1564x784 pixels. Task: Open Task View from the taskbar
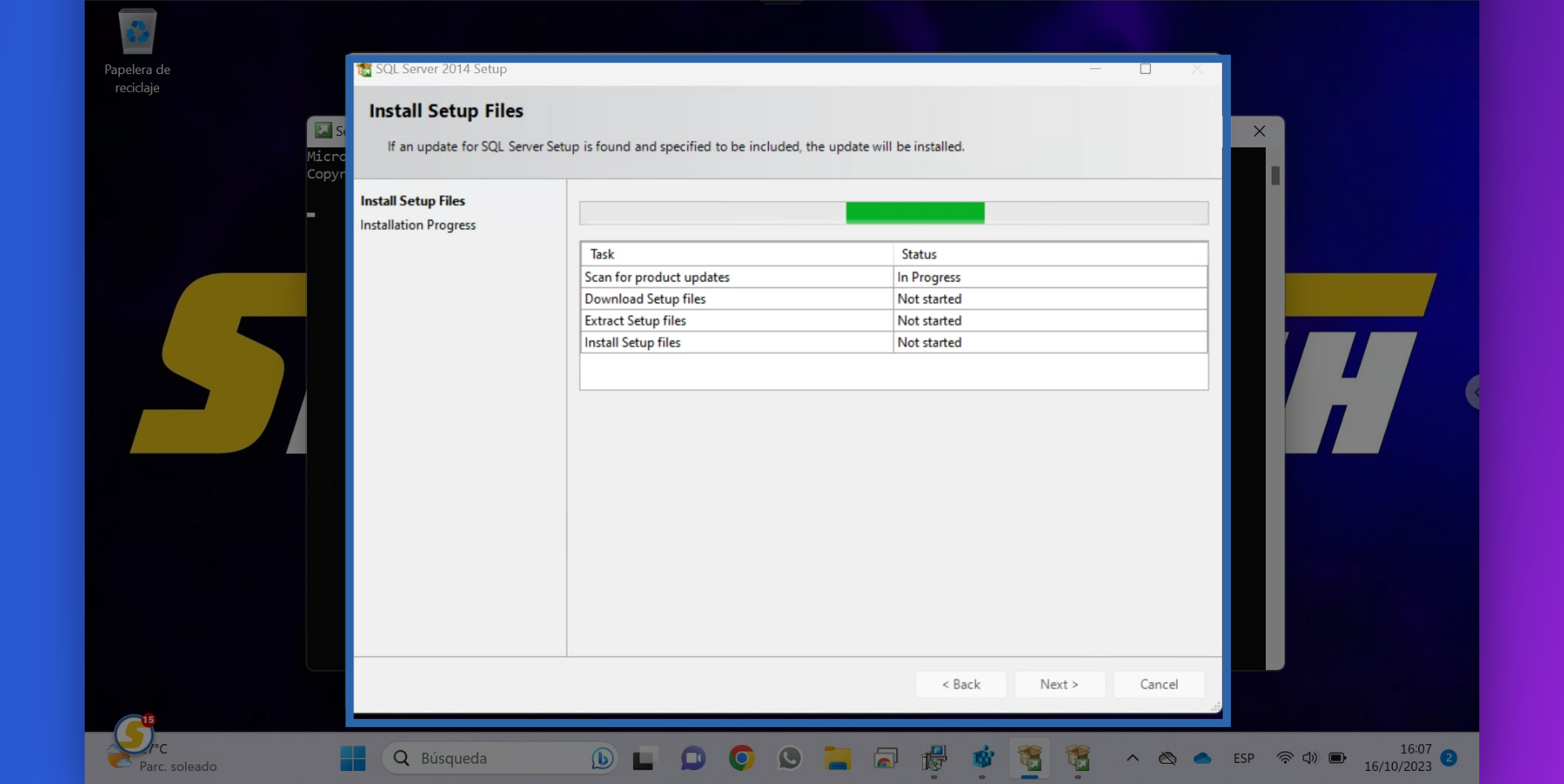click(644, 758)
